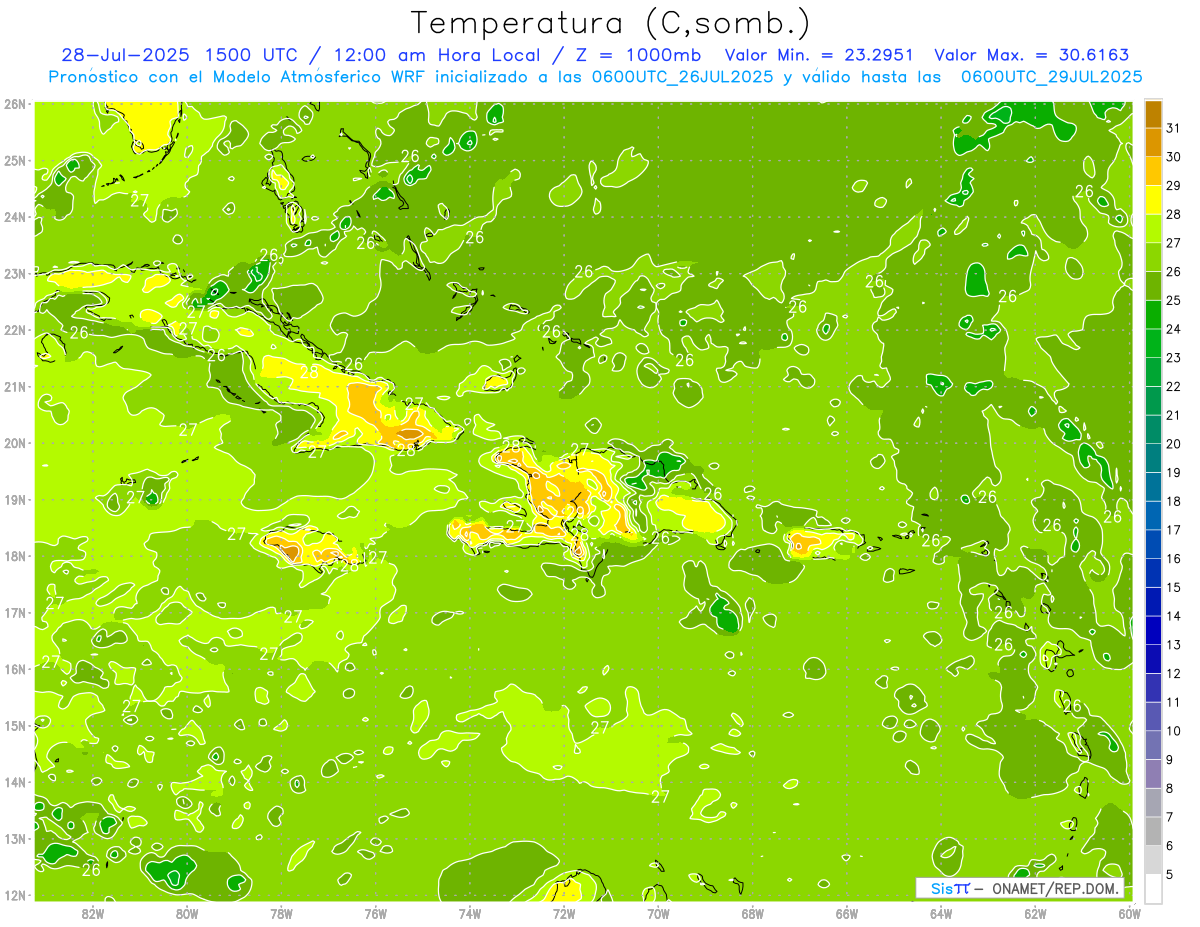Viewport: 1200px width, 927px height.
Task: Click the "74W" longitude axis label
Action: point(469,913)
